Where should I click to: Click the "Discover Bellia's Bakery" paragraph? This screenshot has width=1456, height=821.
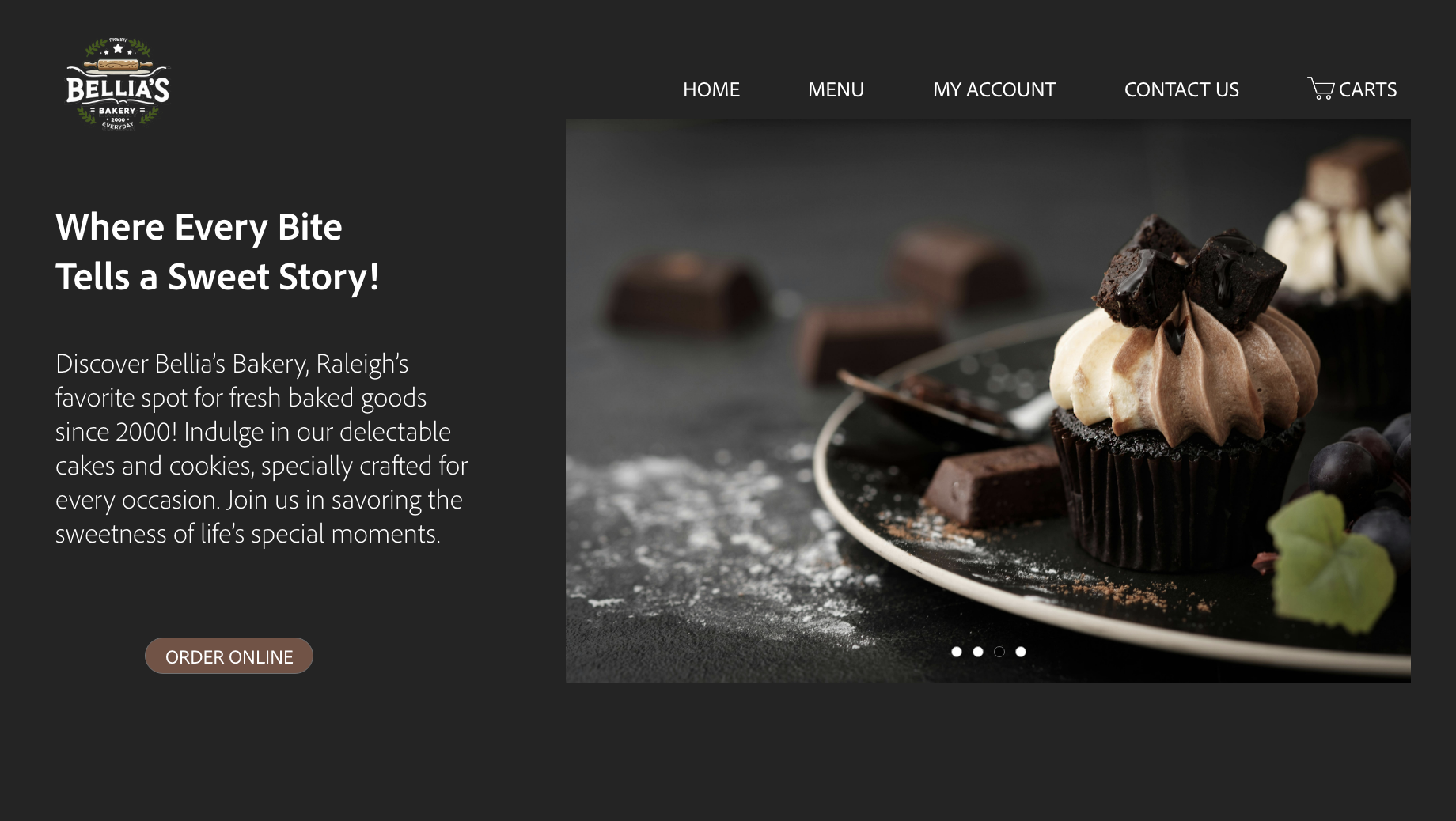(262, 448)
